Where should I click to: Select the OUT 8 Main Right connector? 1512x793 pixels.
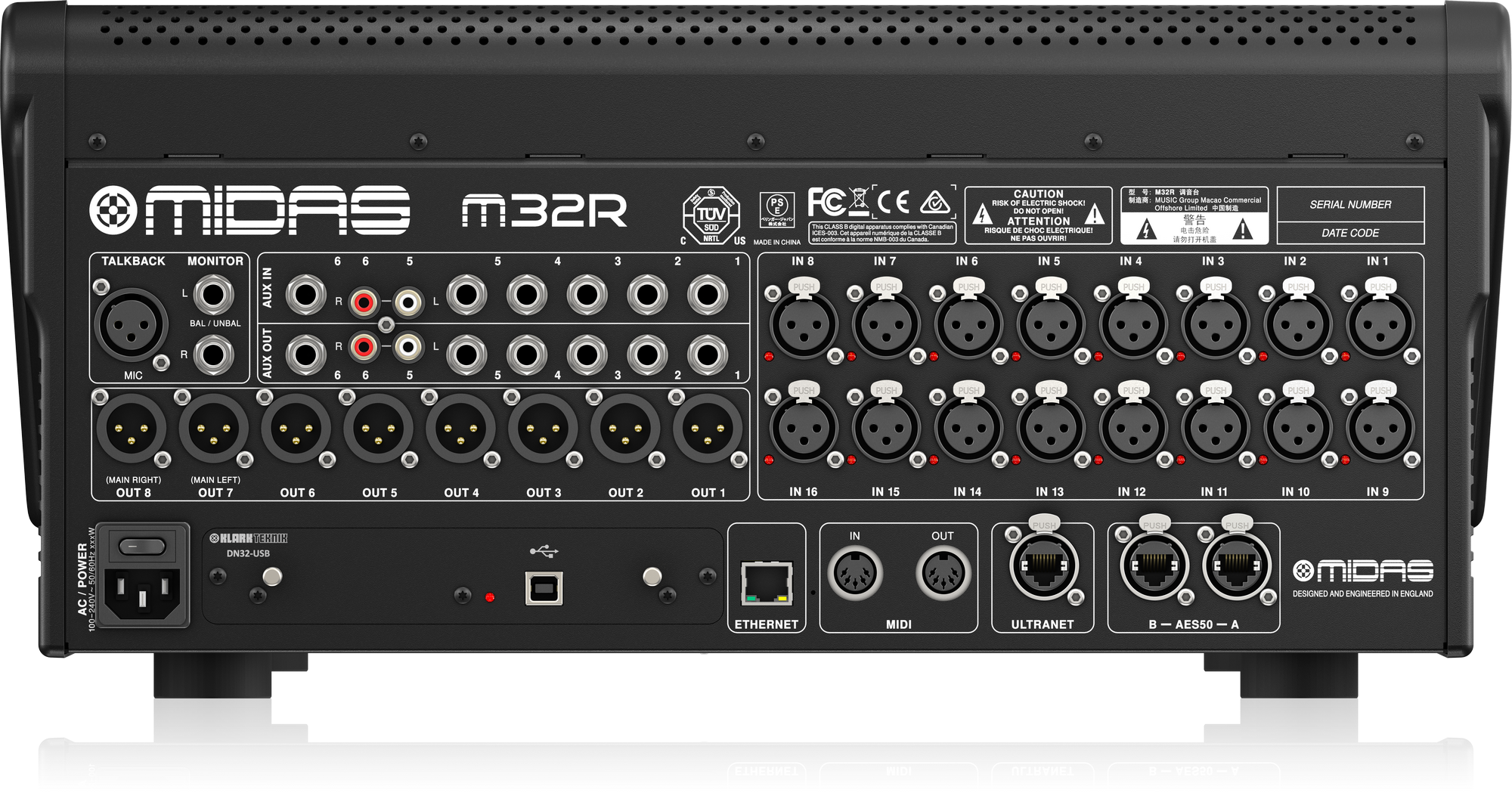[133, 429]
